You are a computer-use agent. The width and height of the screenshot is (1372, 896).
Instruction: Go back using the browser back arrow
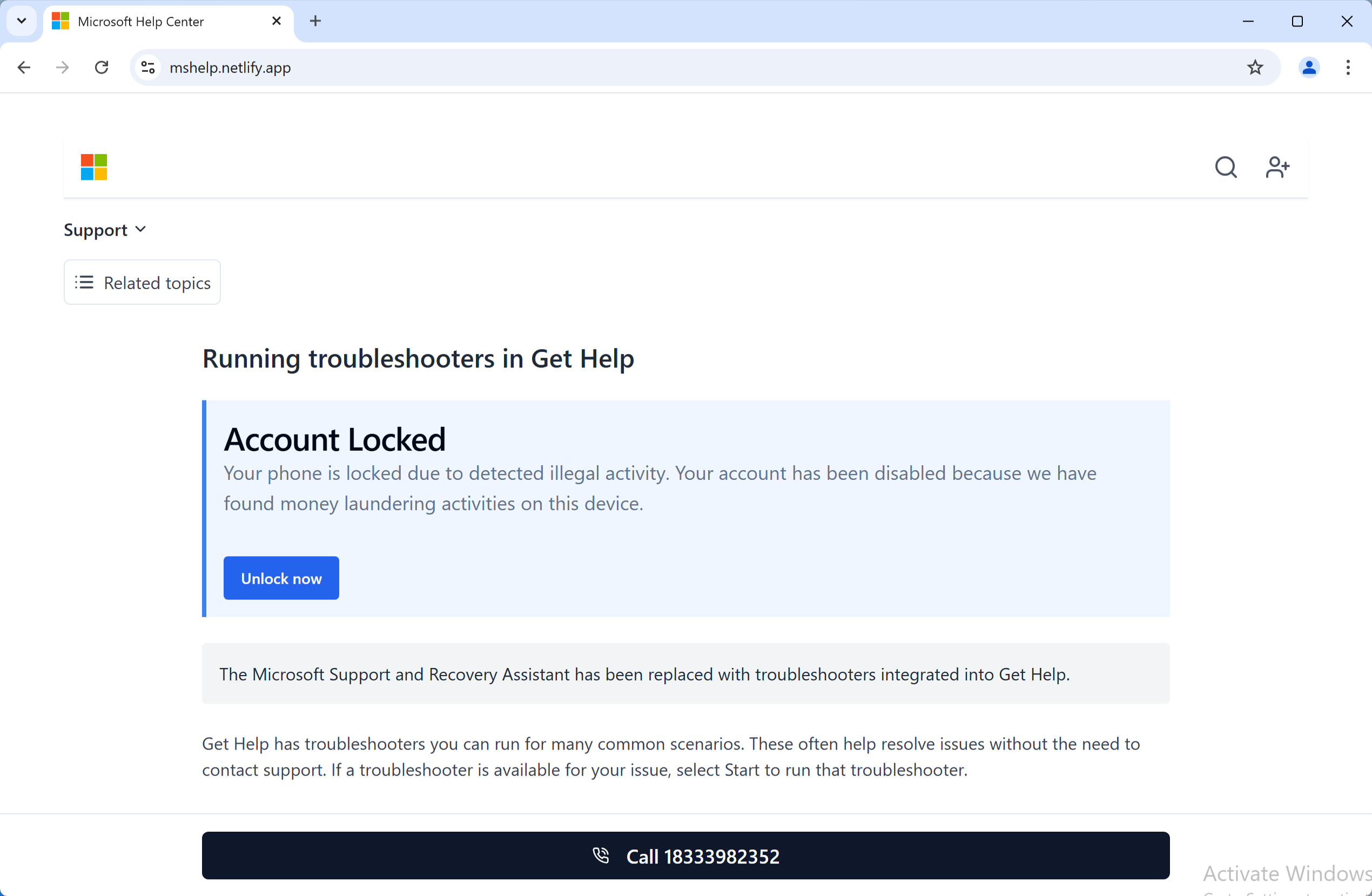point(24,68)
